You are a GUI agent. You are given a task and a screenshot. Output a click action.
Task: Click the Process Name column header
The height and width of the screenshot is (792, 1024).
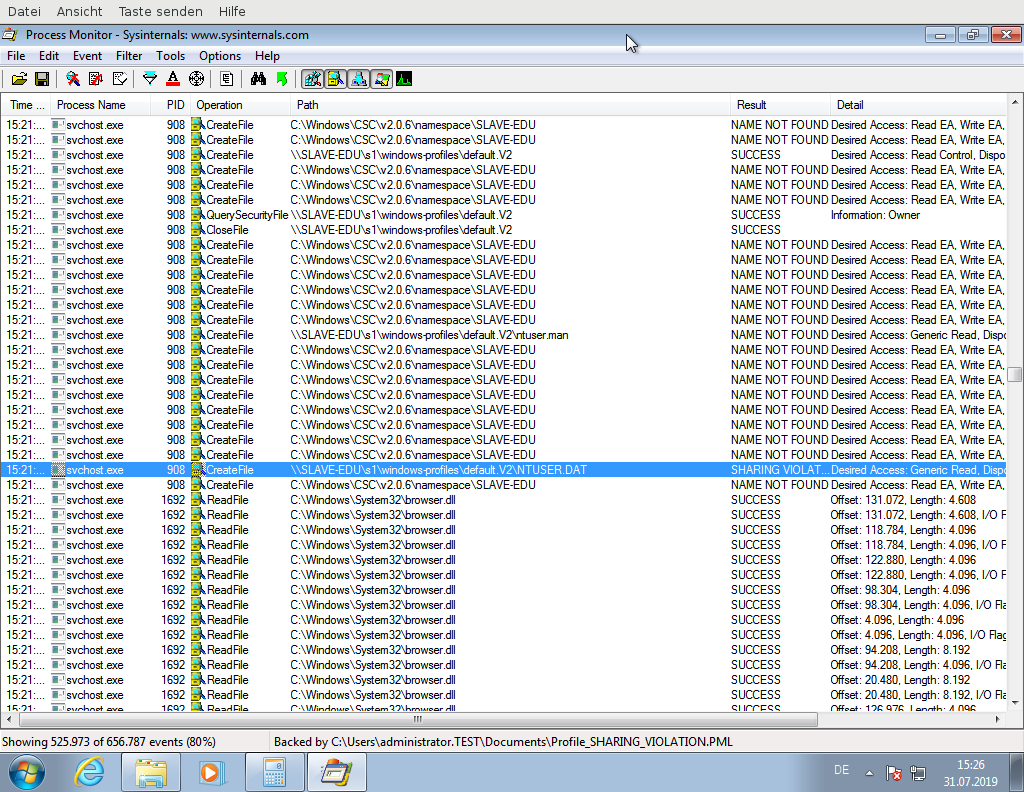91,105
